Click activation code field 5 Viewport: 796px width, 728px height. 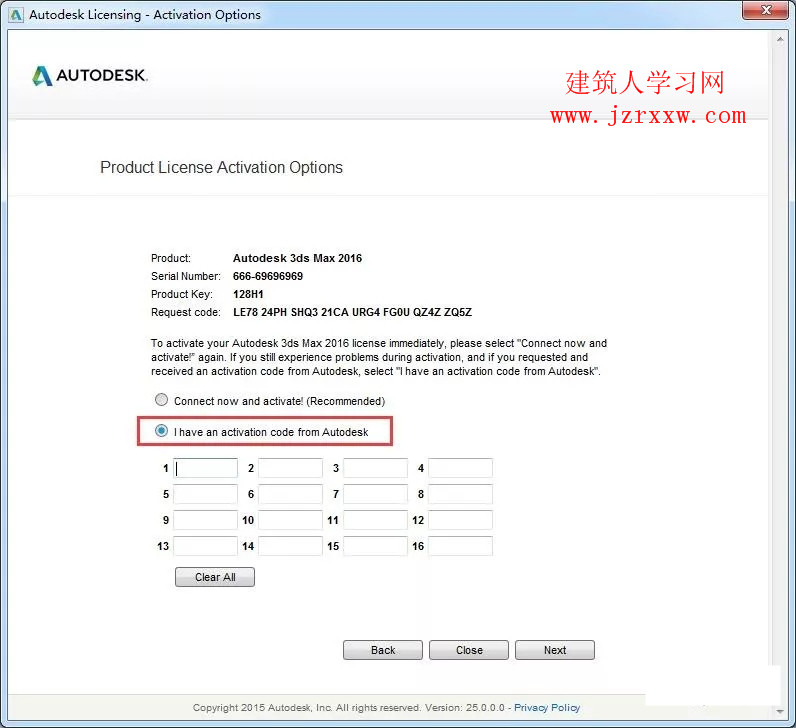(x=206, y=494)
